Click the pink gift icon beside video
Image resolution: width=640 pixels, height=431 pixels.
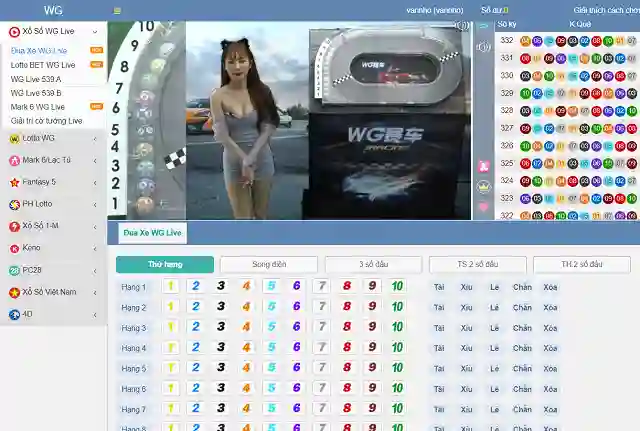point(484,166)
